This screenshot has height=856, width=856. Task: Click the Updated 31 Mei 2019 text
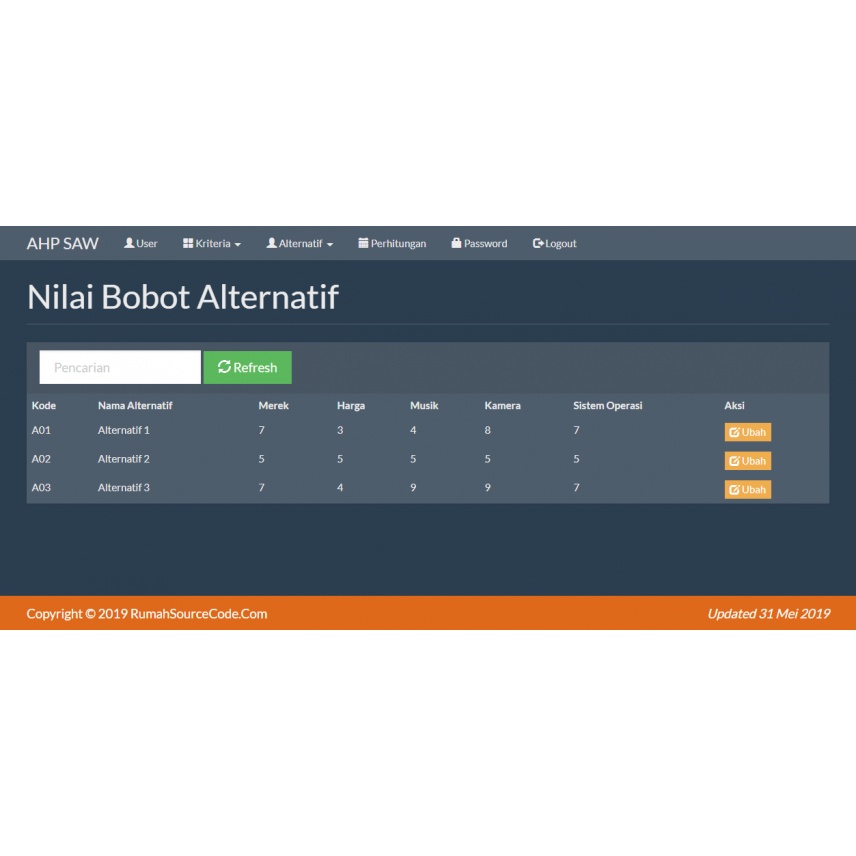click(x=769, y=614)
